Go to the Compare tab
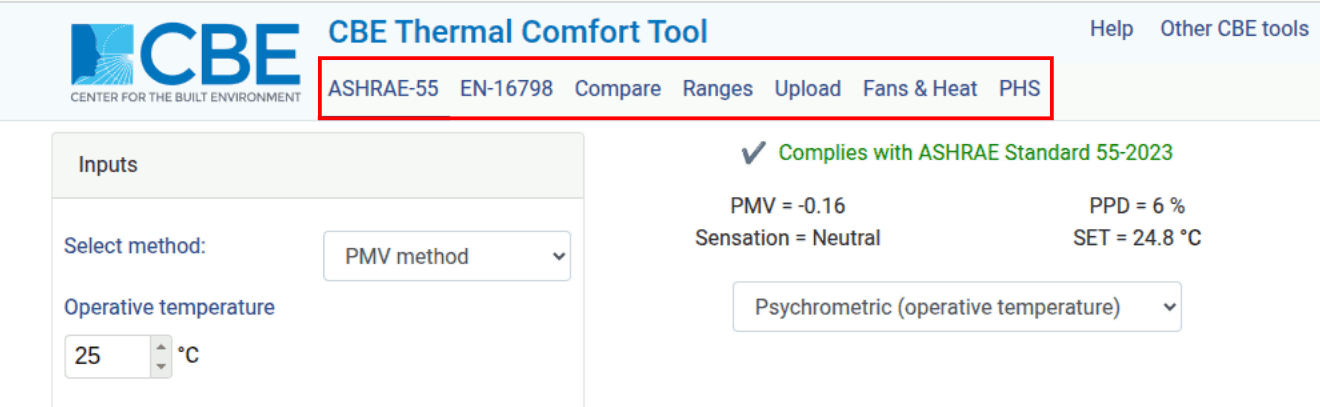This screenshot has width=1320, height=407. coord(617,88)
